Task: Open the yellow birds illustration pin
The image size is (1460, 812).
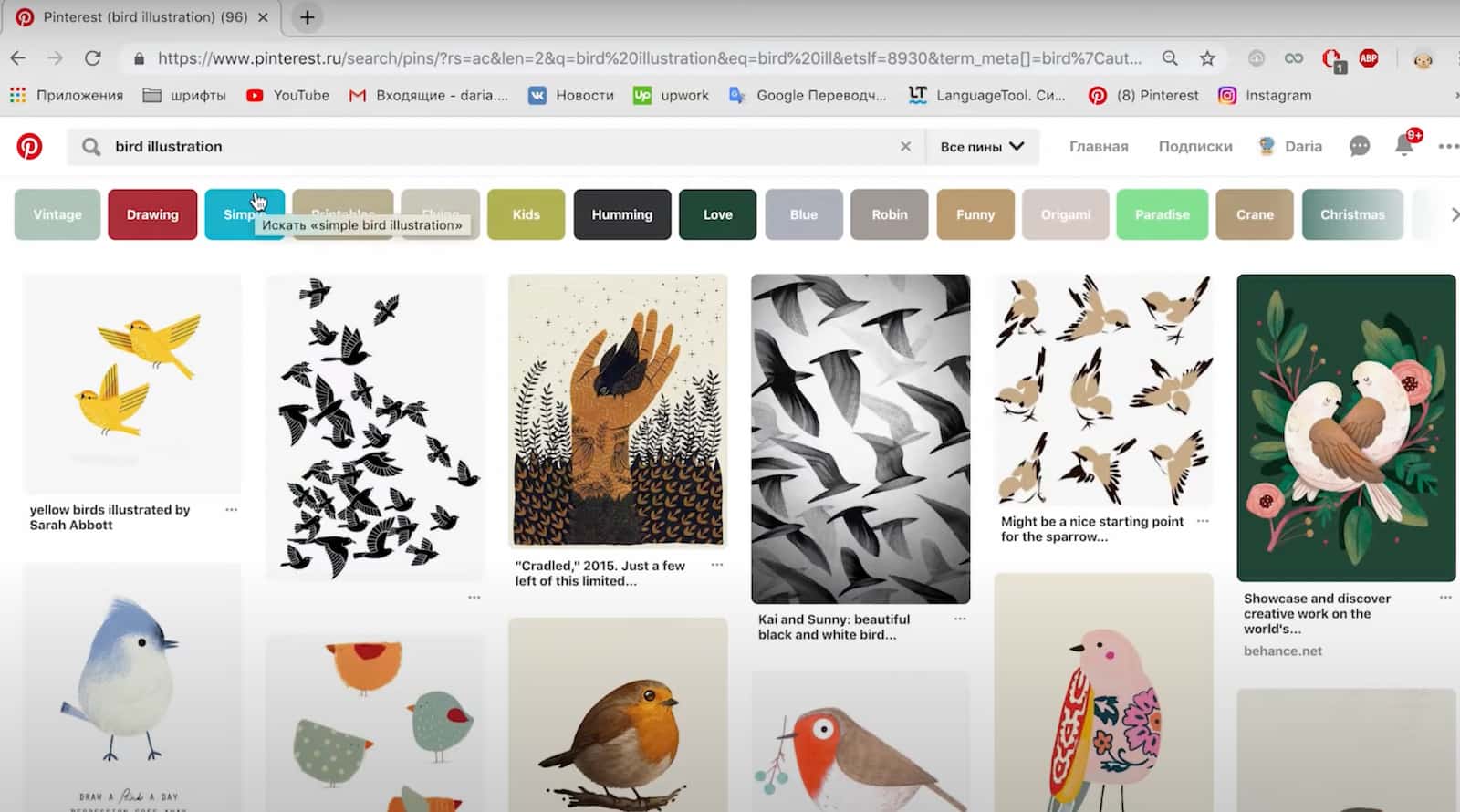Action: point(132,384)
